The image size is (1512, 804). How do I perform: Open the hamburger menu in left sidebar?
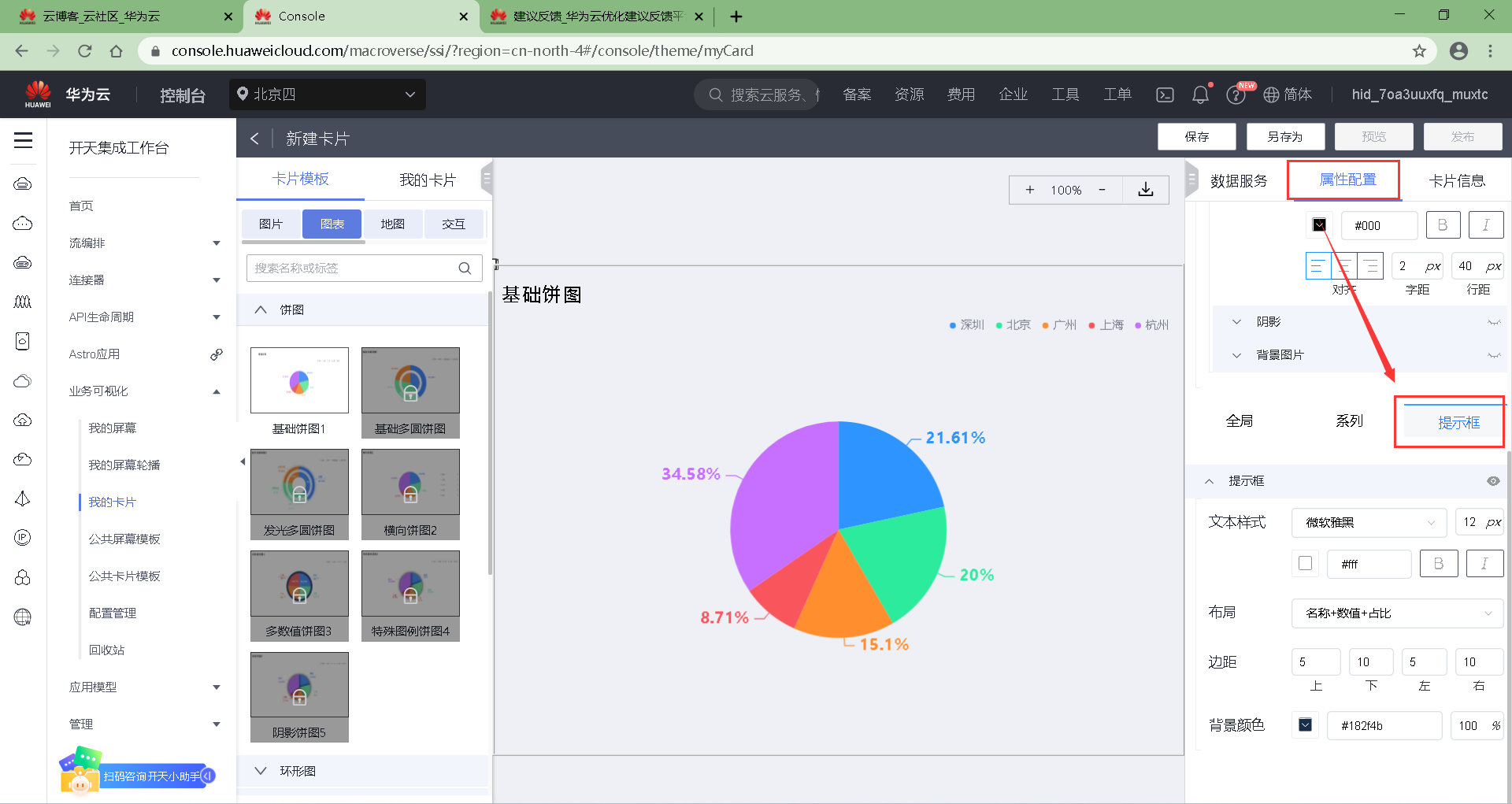24,140
